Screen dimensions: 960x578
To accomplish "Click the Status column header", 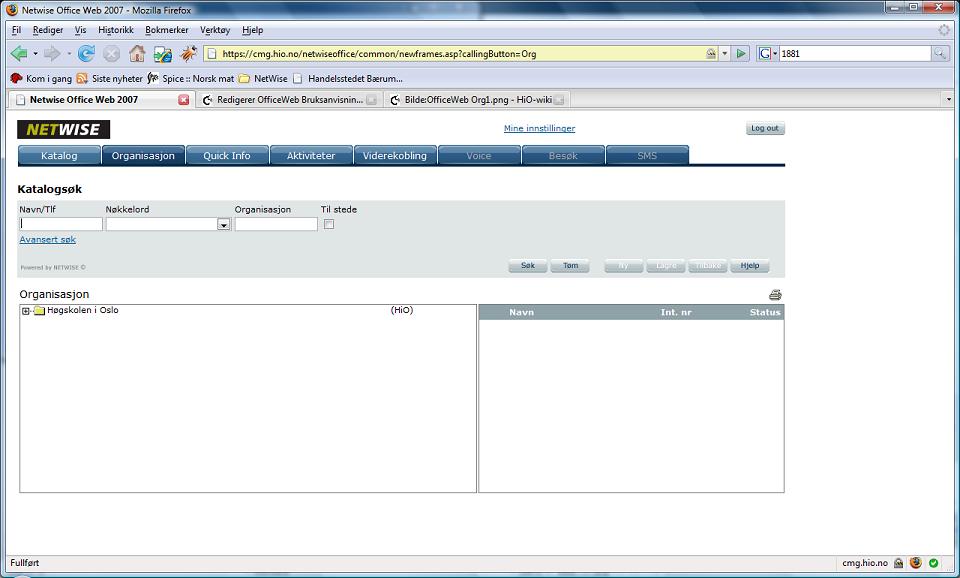I will [x=765, y=312].
